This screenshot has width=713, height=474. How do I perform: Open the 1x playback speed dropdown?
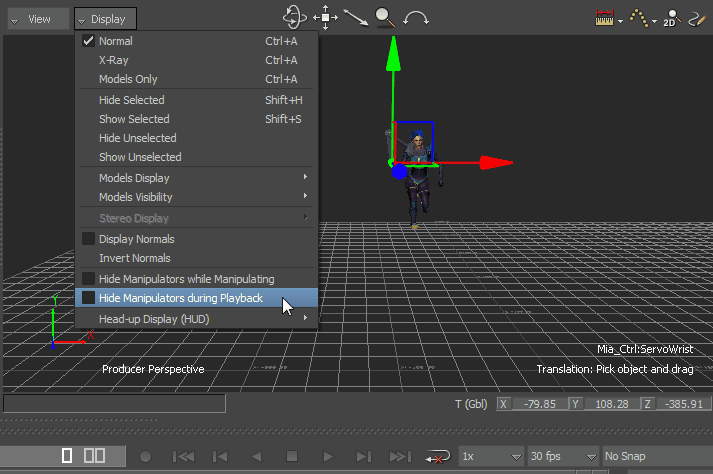tap(491, 456)
